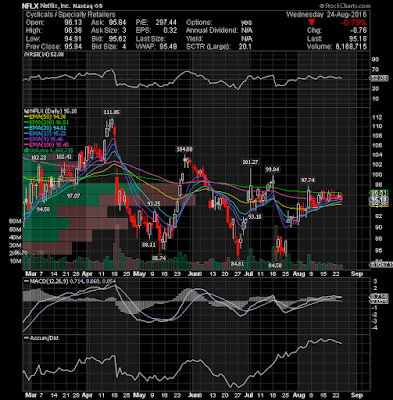Click the 93.38 price label
393x400 pixels.
pyautogui.click(x=255, y=217)
